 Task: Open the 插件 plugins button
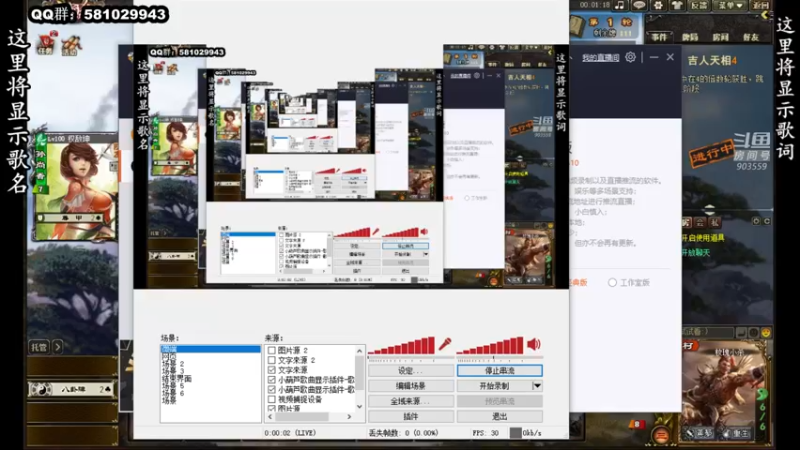tap(411, 416)
